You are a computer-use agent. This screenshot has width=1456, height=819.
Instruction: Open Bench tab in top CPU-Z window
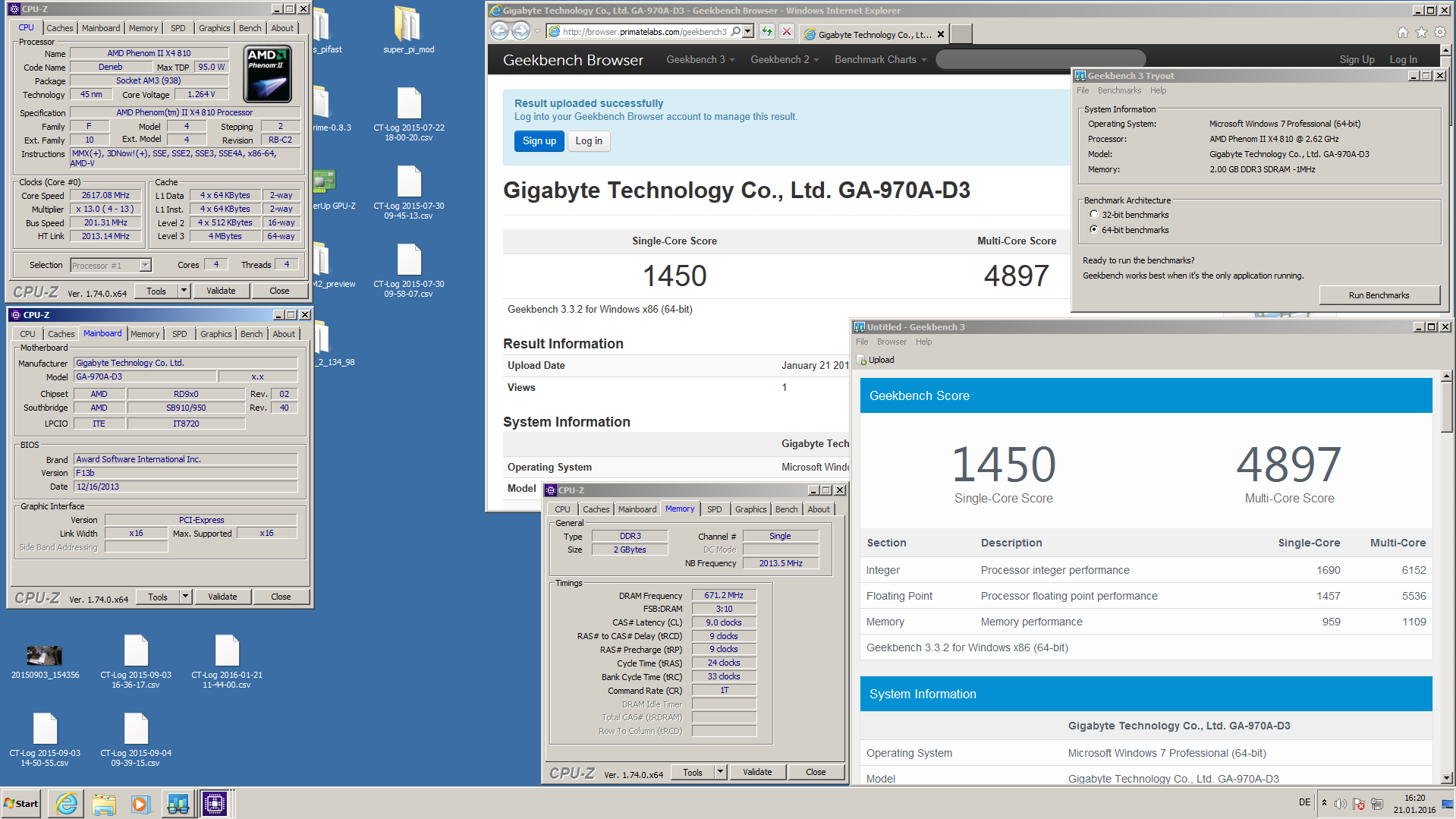[x=250, y=28]
